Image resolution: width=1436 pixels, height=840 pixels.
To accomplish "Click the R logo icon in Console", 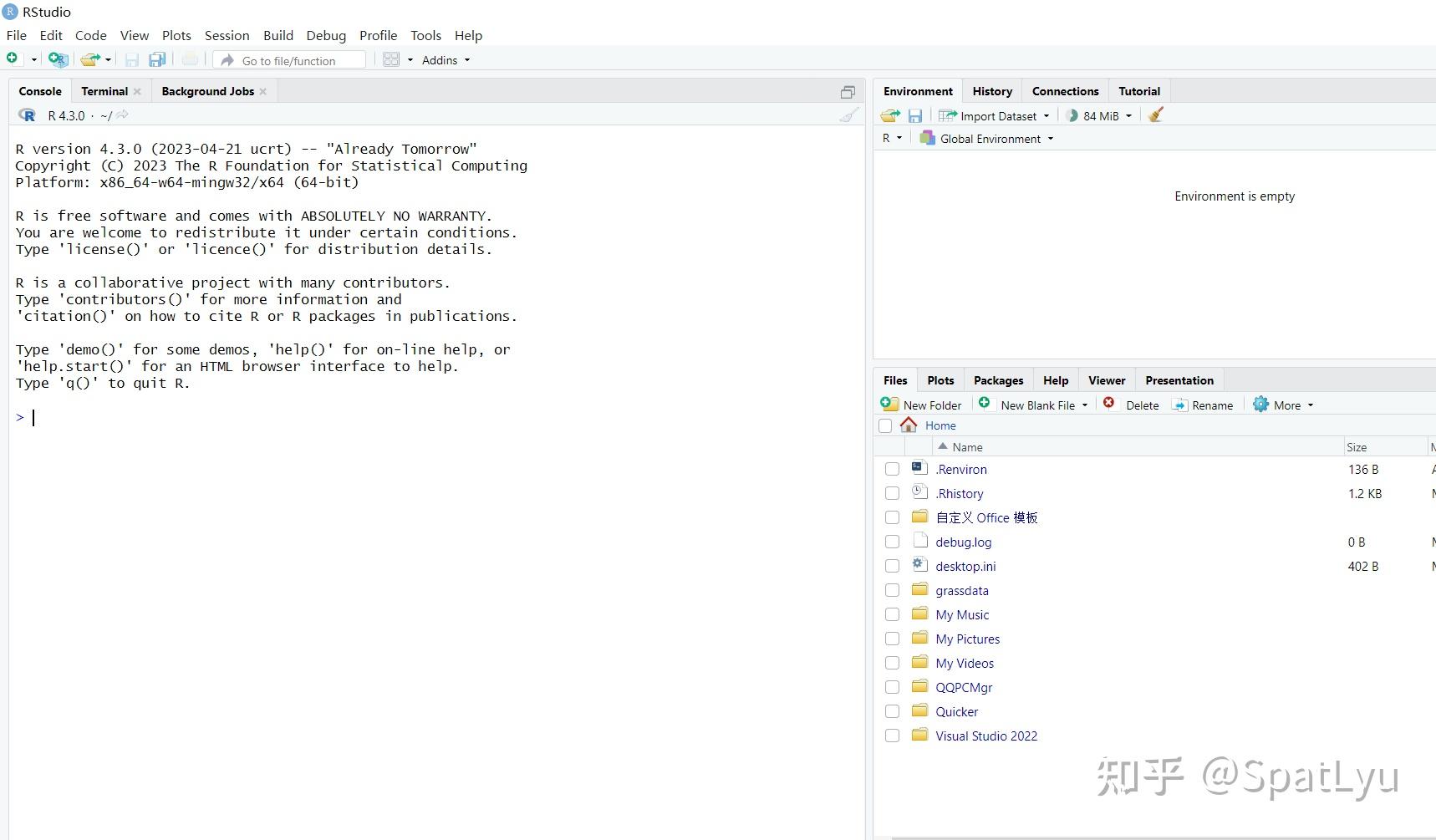I will pos(27,115).
